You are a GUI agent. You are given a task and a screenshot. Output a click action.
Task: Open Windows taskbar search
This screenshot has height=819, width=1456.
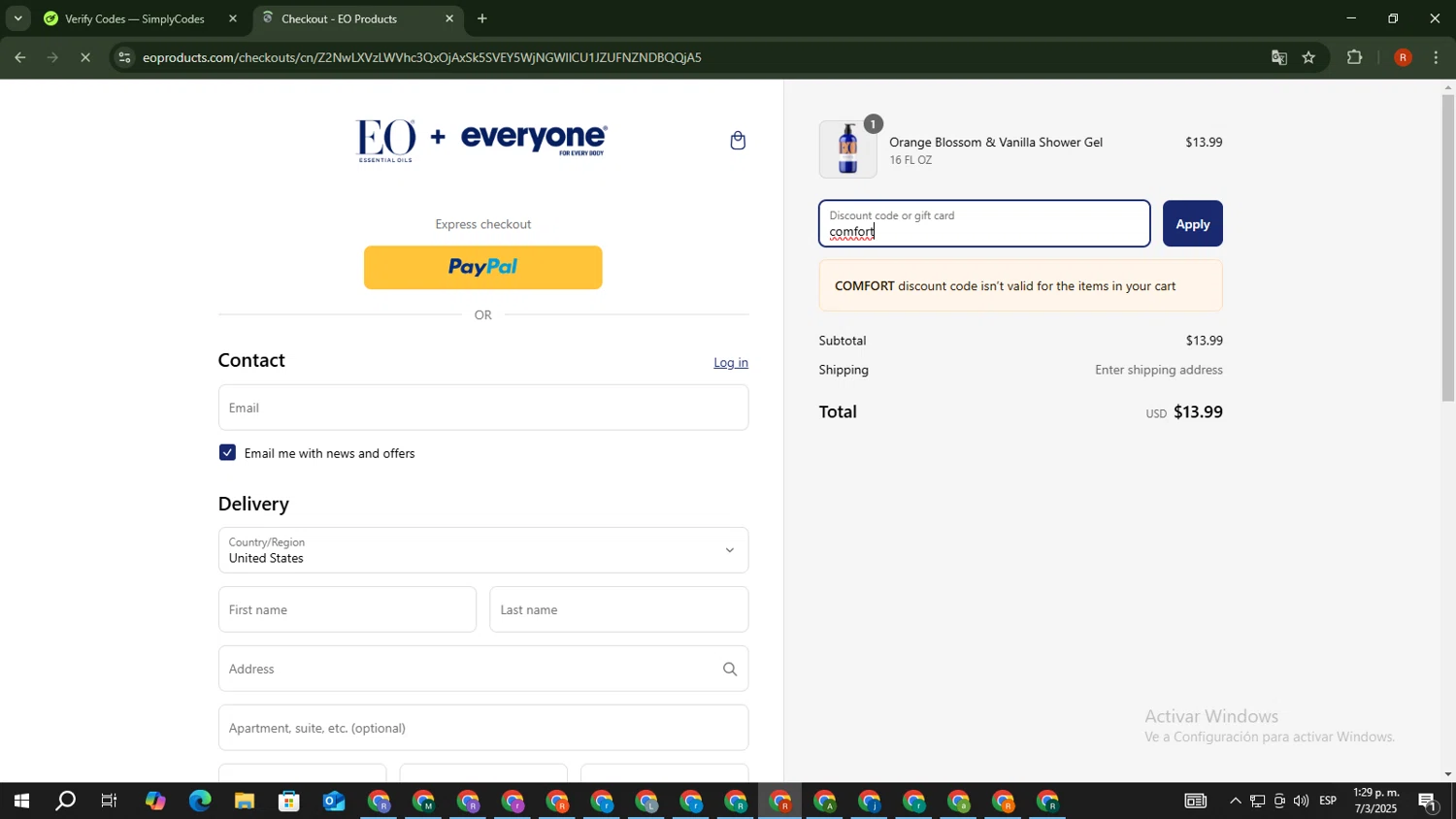pos(65,802)
